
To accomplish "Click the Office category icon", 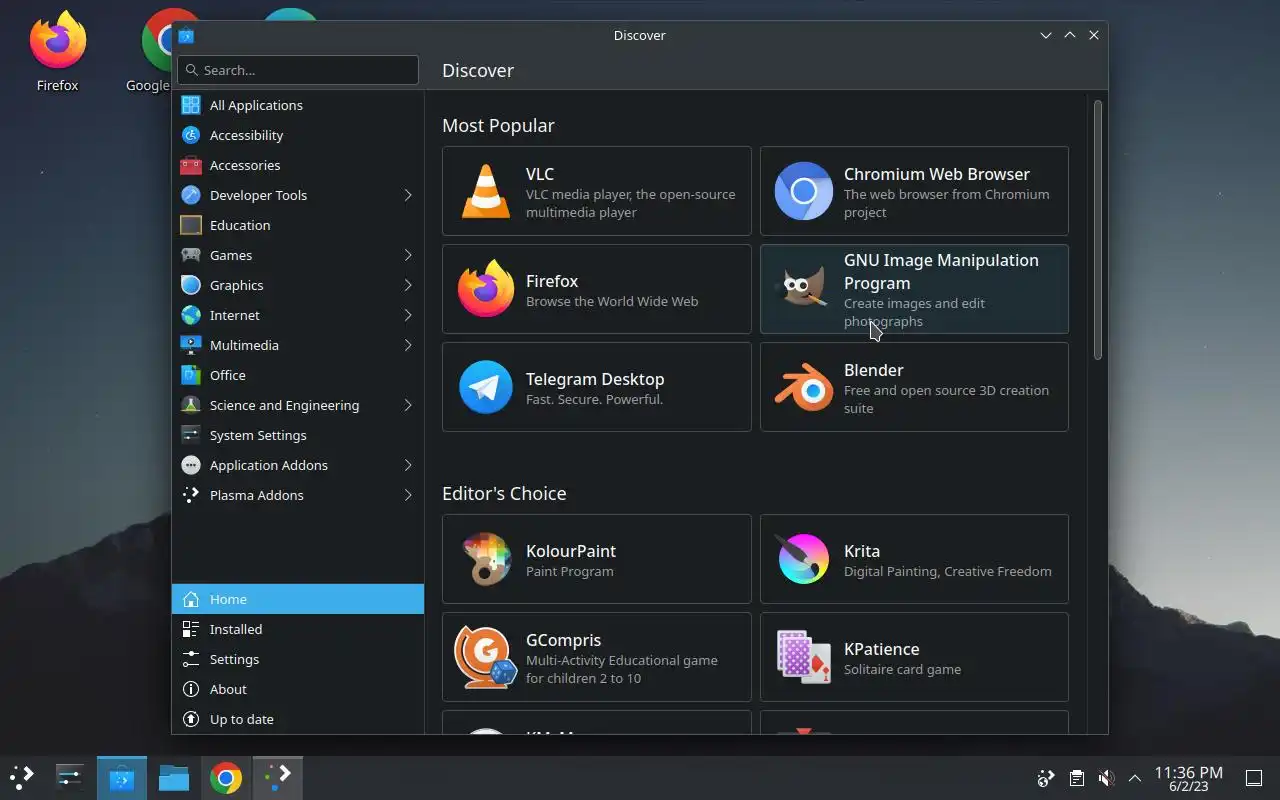I will pyautogui.click(x=191, y=375).
